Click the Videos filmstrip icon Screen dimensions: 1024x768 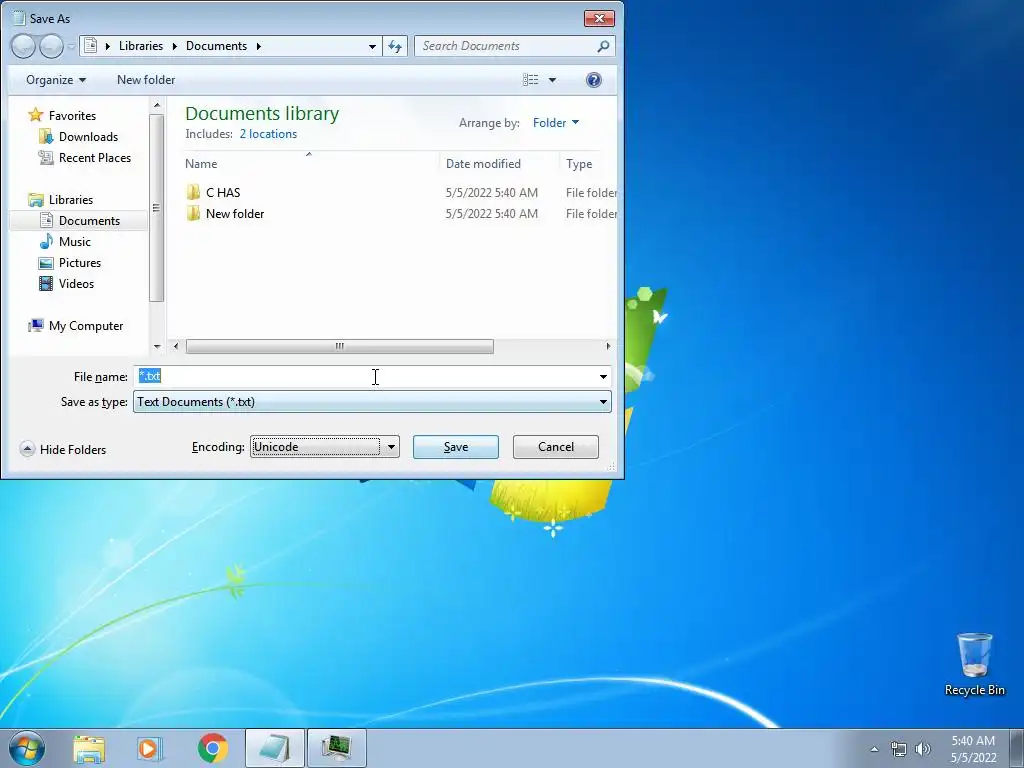(46, 283)
